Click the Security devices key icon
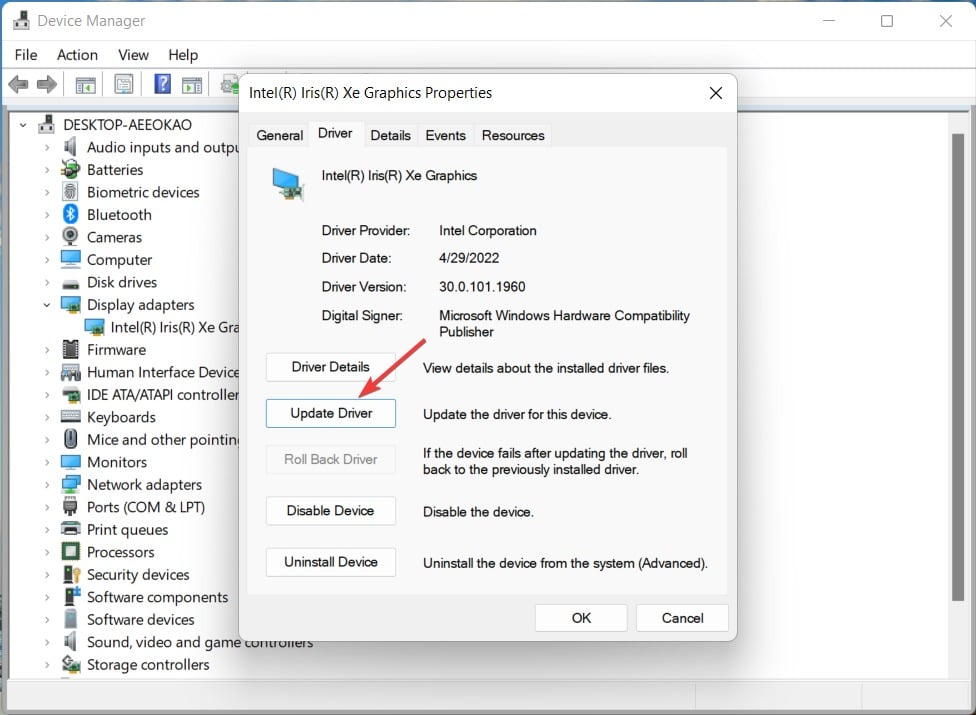 tap(72, 574)
